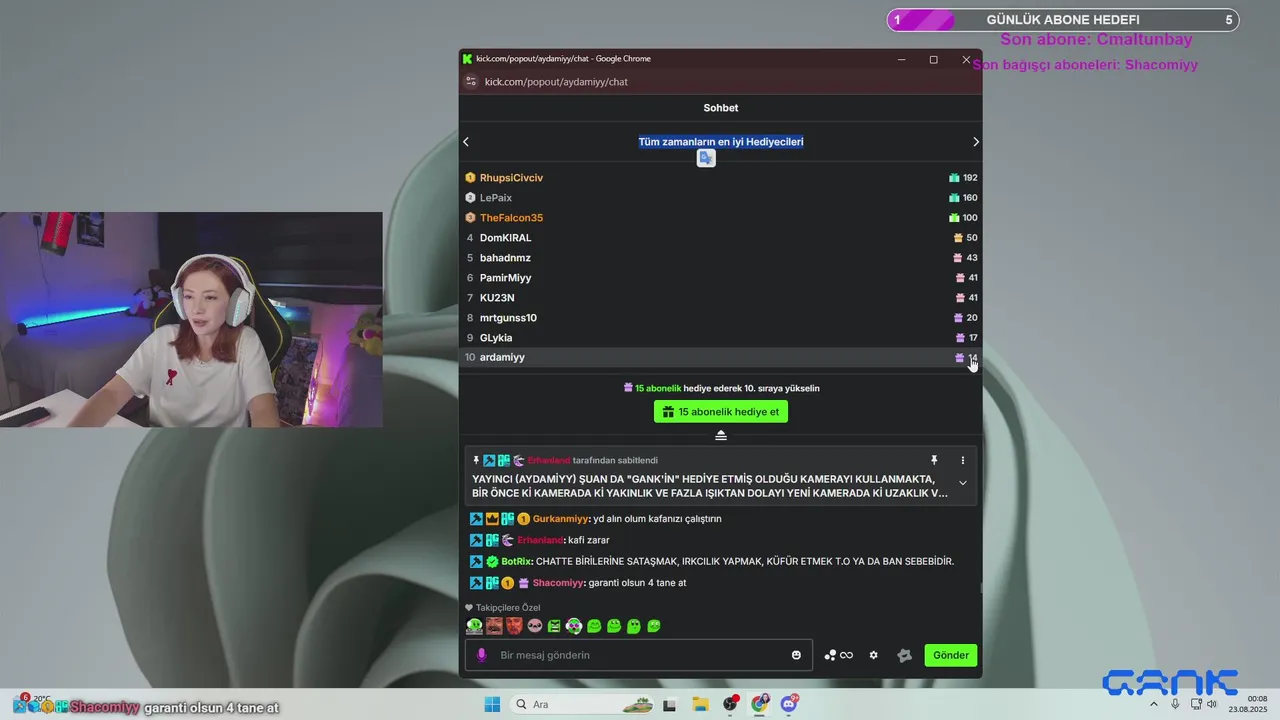Click the Kick badge icon beside Gönder
1280x720 pixels.
click(x=905, y=655)
